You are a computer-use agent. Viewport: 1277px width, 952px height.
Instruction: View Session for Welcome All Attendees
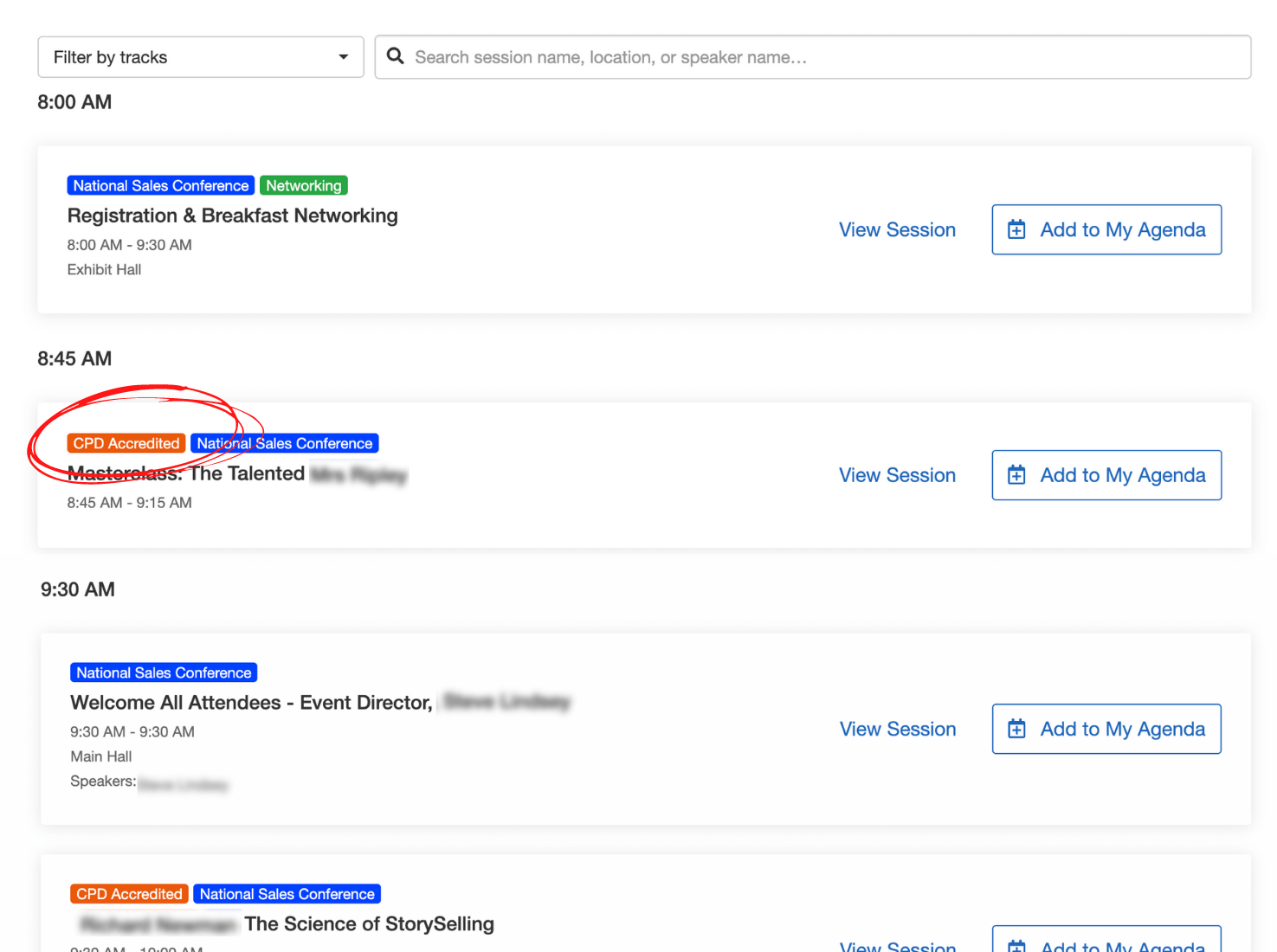tap(898, 730)
